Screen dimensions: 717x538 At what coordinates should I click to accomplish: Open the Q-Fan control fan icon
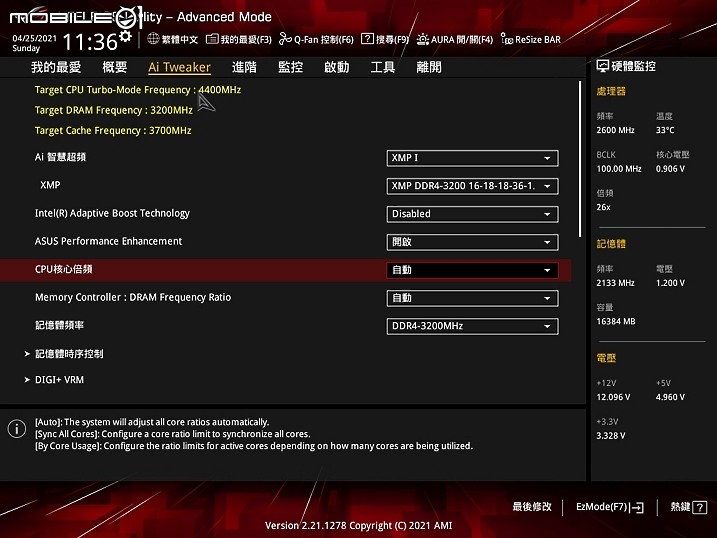point(285,39)
